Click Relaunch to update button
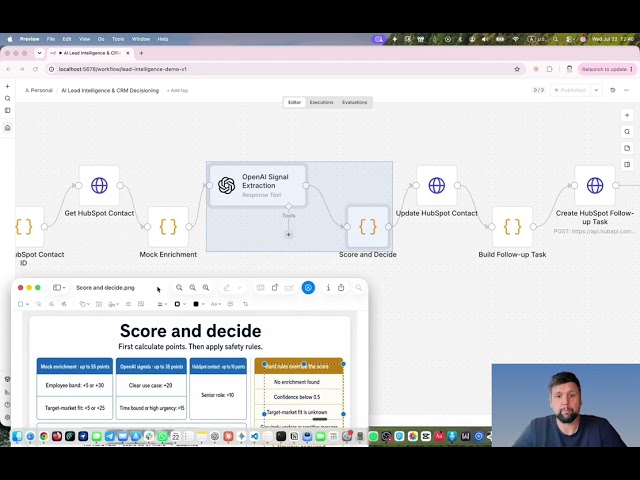640x480 pixels. click(x=606, y=69)
